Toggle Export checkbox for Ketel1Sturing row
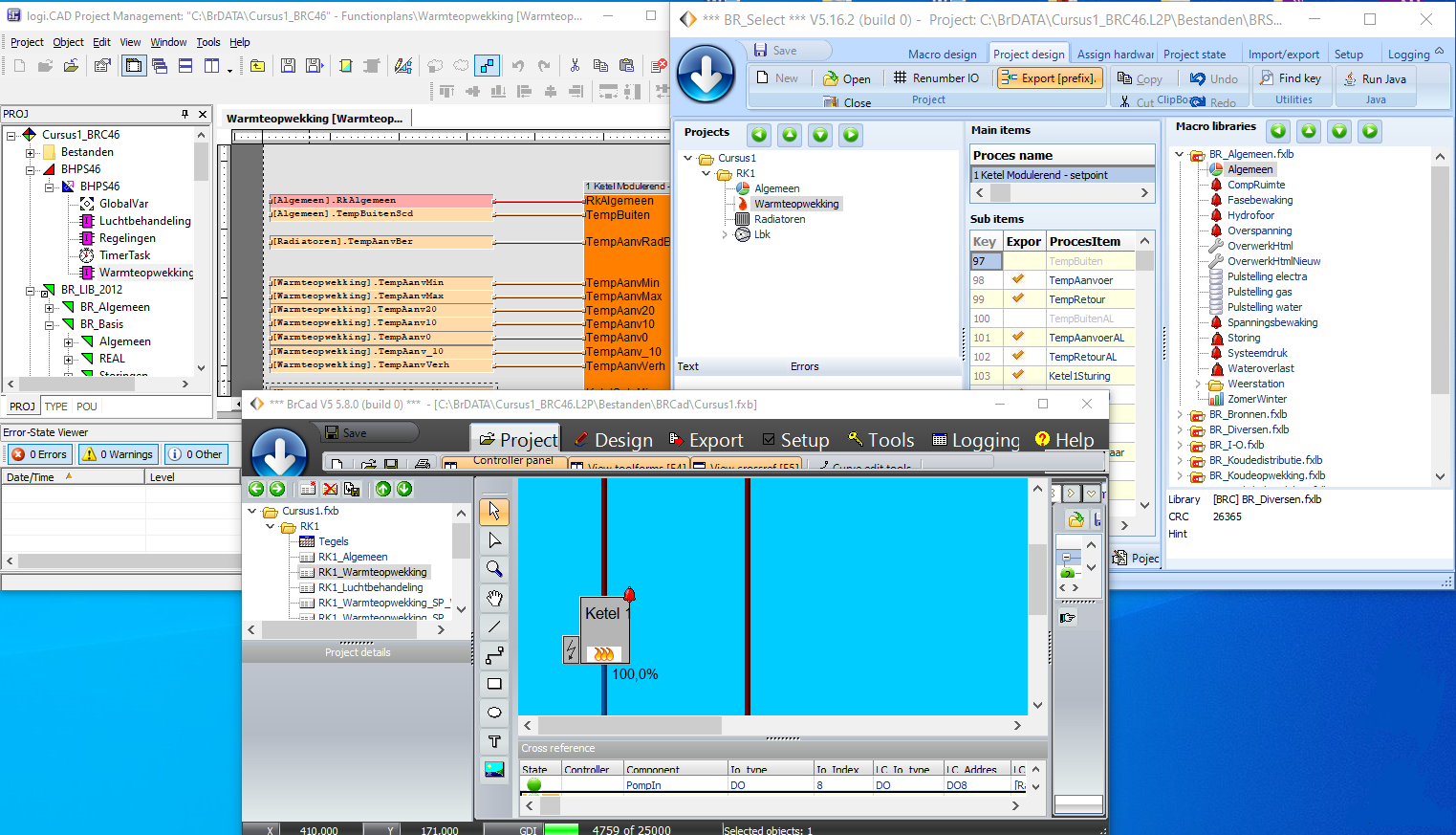The height and width of the screenshot is (835, 1456). [1018, 376]
